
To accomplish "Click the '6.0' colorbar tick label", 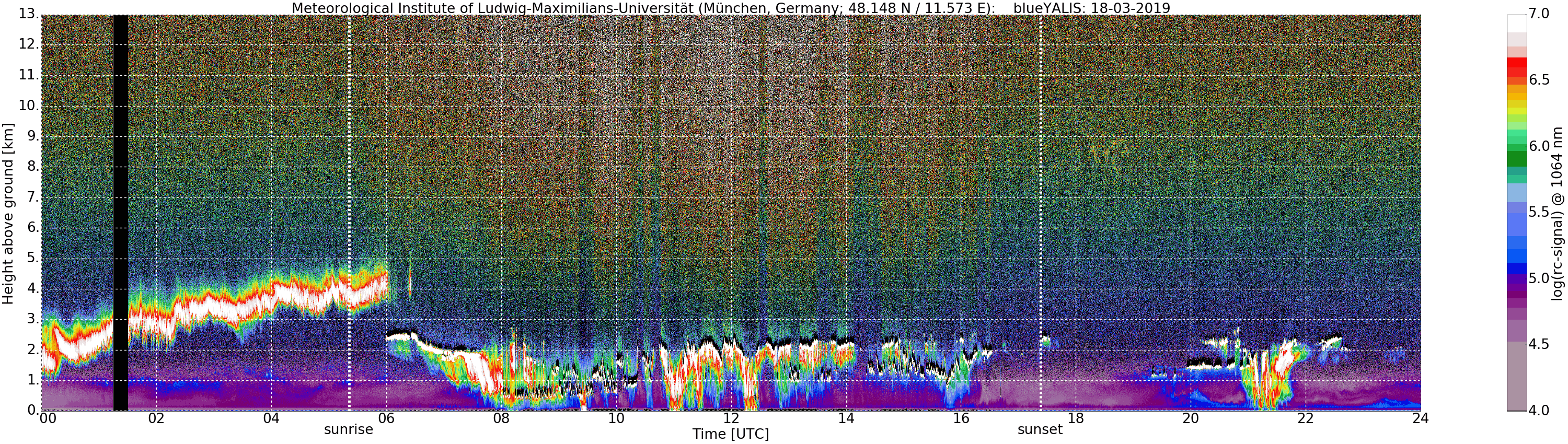I will pos(1539,146).
